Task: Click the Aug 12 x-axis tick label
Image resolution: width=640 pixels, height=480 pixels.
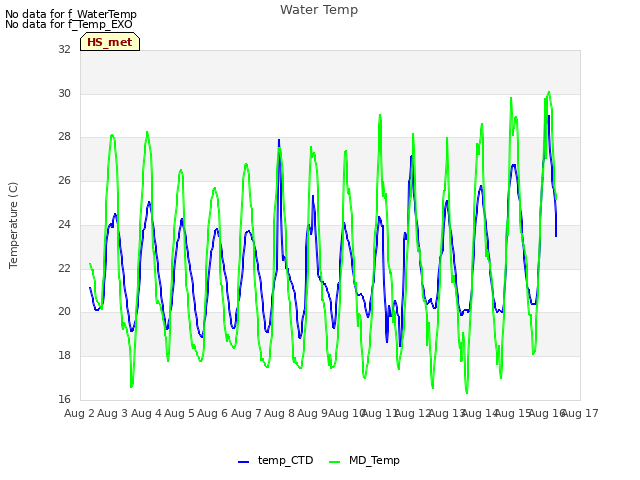Action: (413, 413)
